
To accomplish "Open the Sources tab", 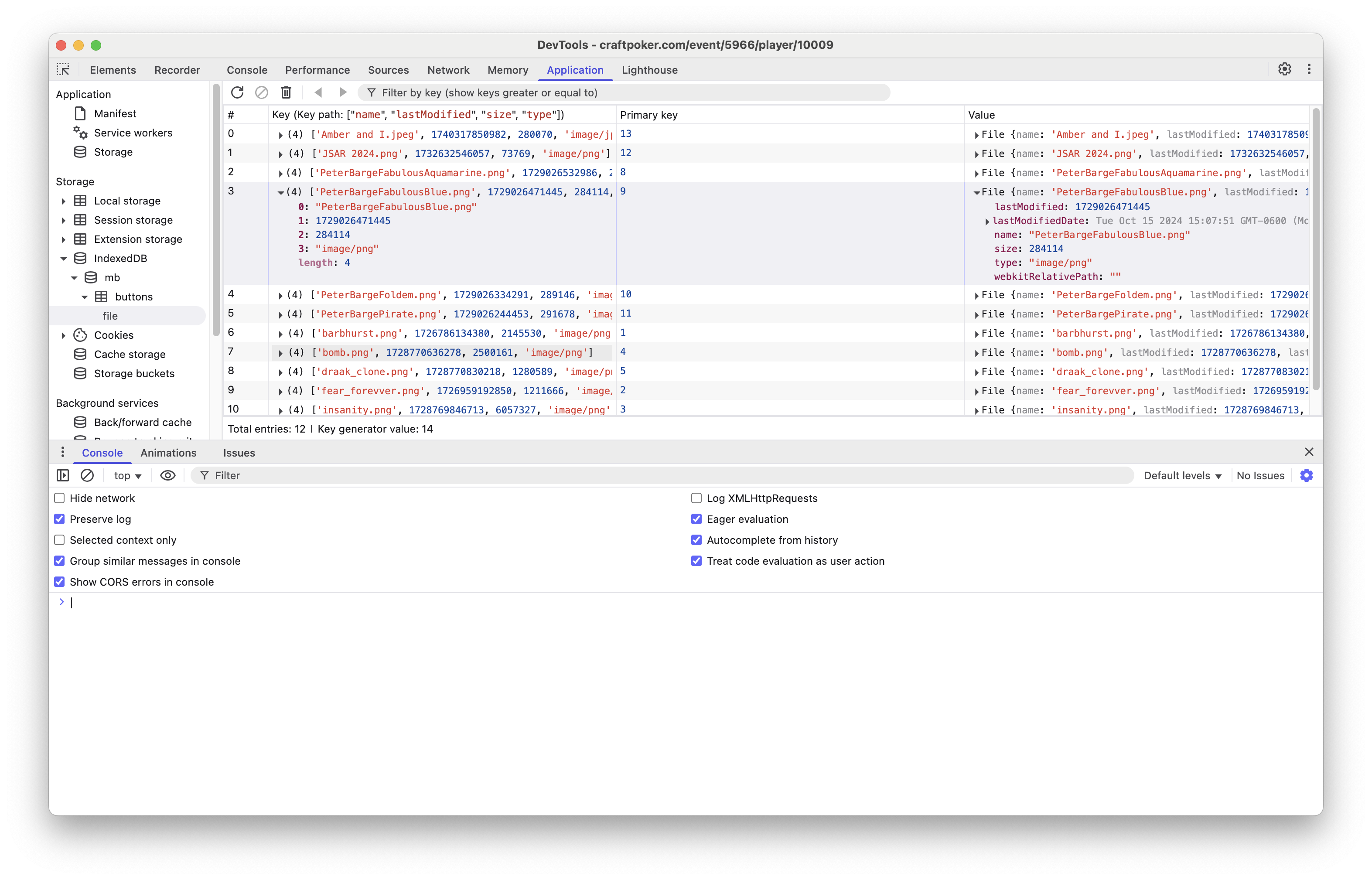I will tap(388, 70).
